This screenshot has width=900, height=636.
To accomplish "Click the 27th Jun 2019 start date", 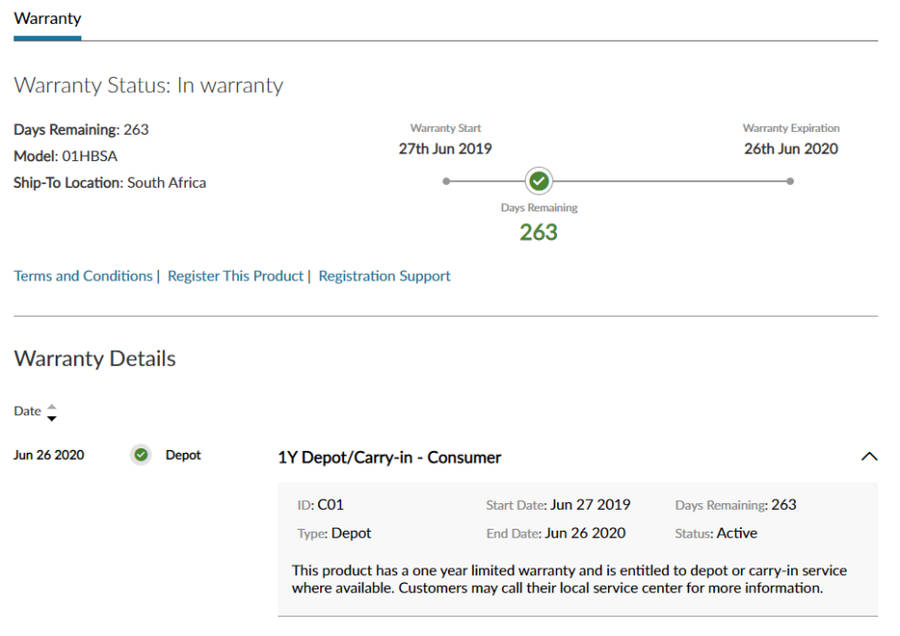I will pos(445,149).
